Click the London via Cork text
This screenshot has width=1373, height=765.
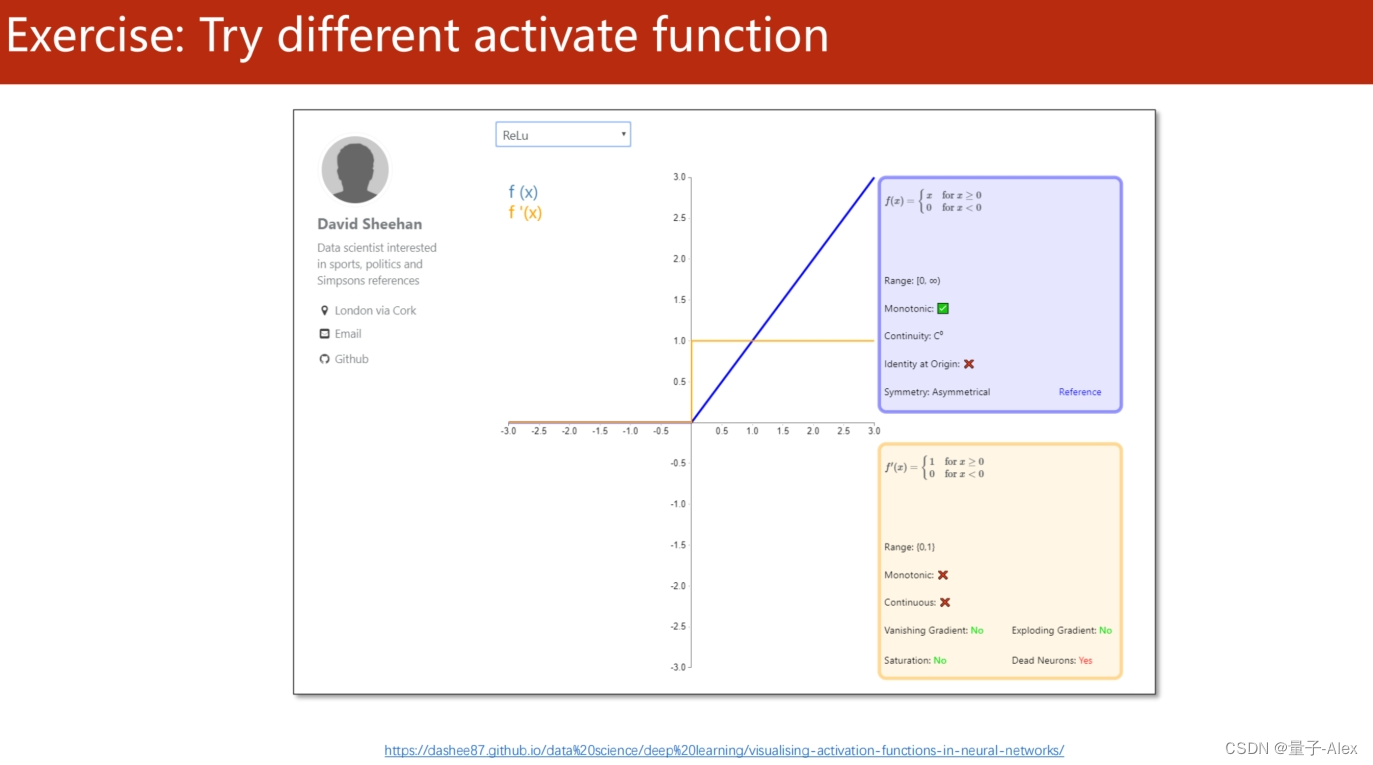tap(375, 310)
